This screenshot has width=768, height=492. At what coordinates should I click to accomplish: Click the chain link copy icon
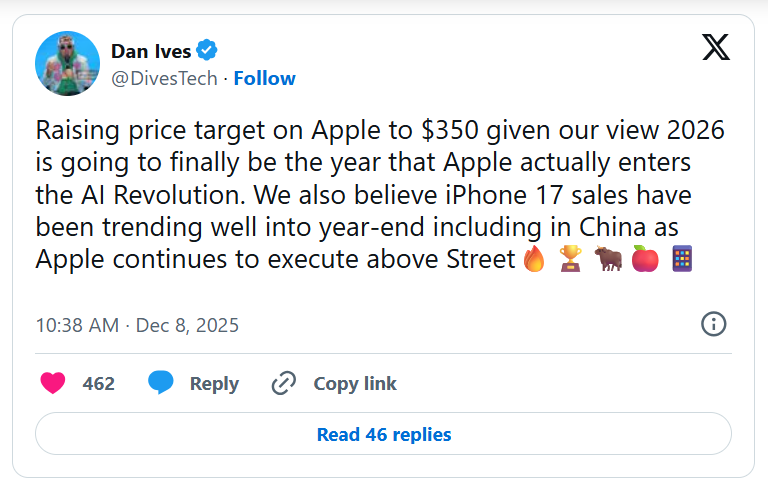[x=285, y=383]
